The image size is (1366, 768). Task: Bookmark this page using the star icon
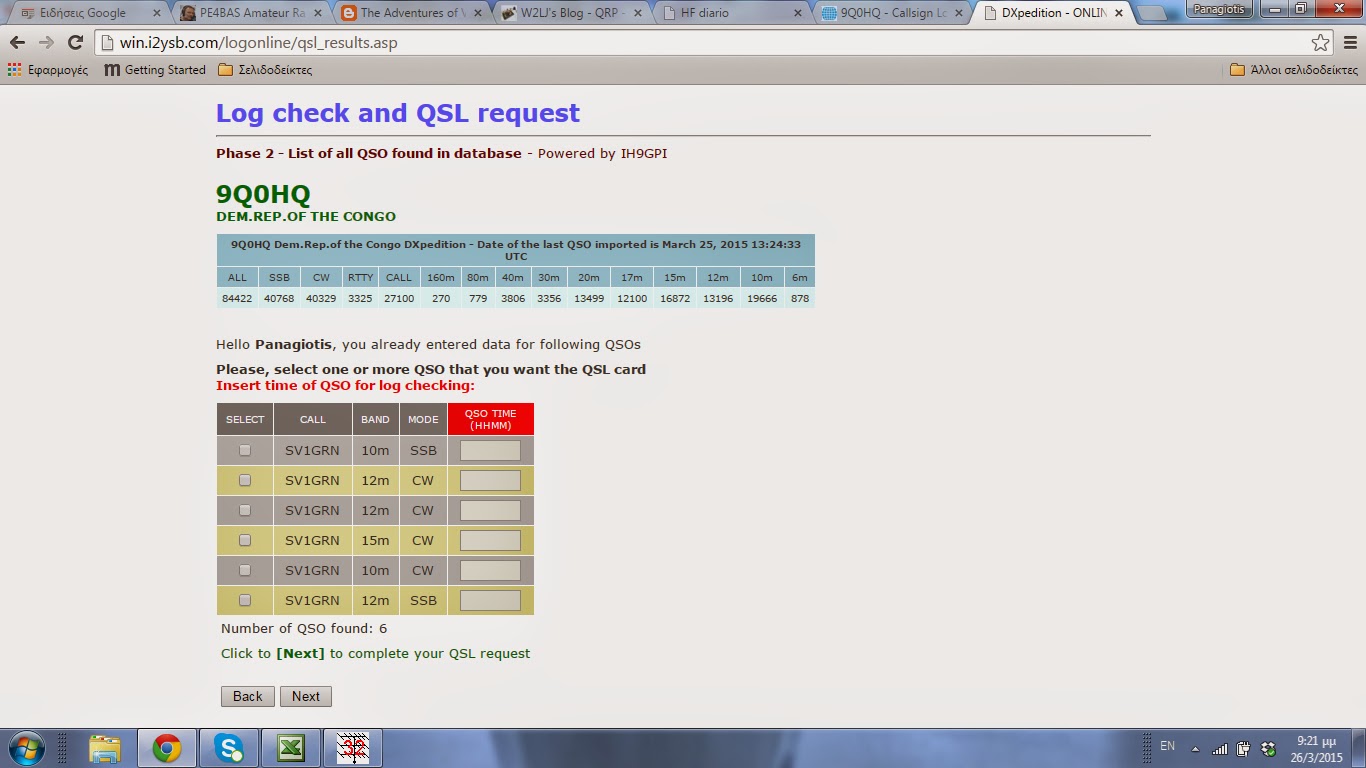tap(1322, 43)
